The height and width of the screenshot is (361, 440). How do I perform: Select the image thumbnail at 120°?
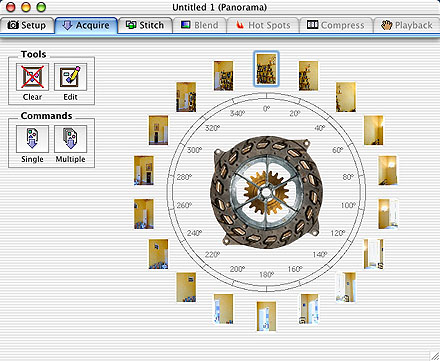pos(373,254)
